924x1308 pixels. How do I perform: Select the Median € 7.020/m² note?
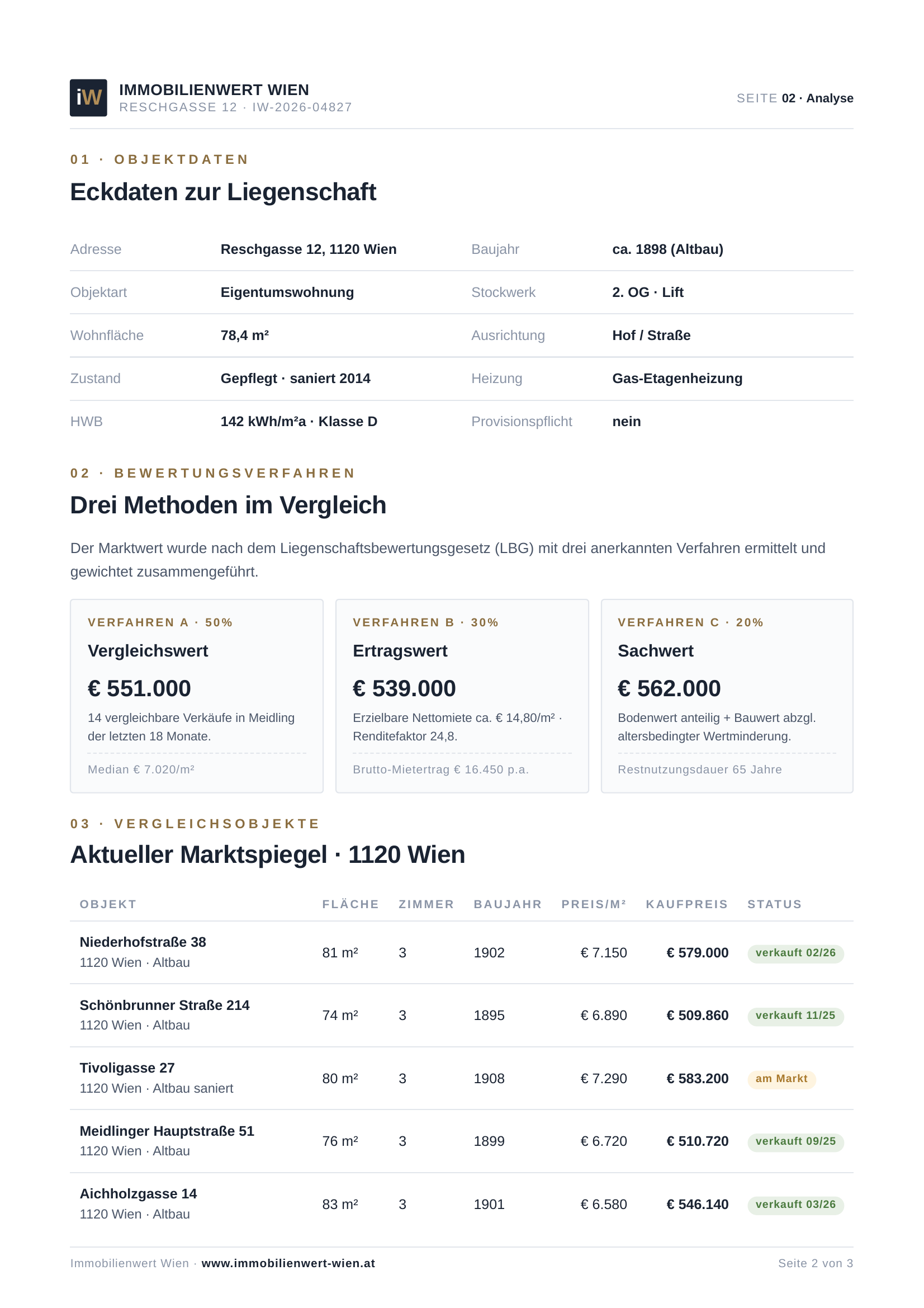pyautogui.click(x=141, y=769)
